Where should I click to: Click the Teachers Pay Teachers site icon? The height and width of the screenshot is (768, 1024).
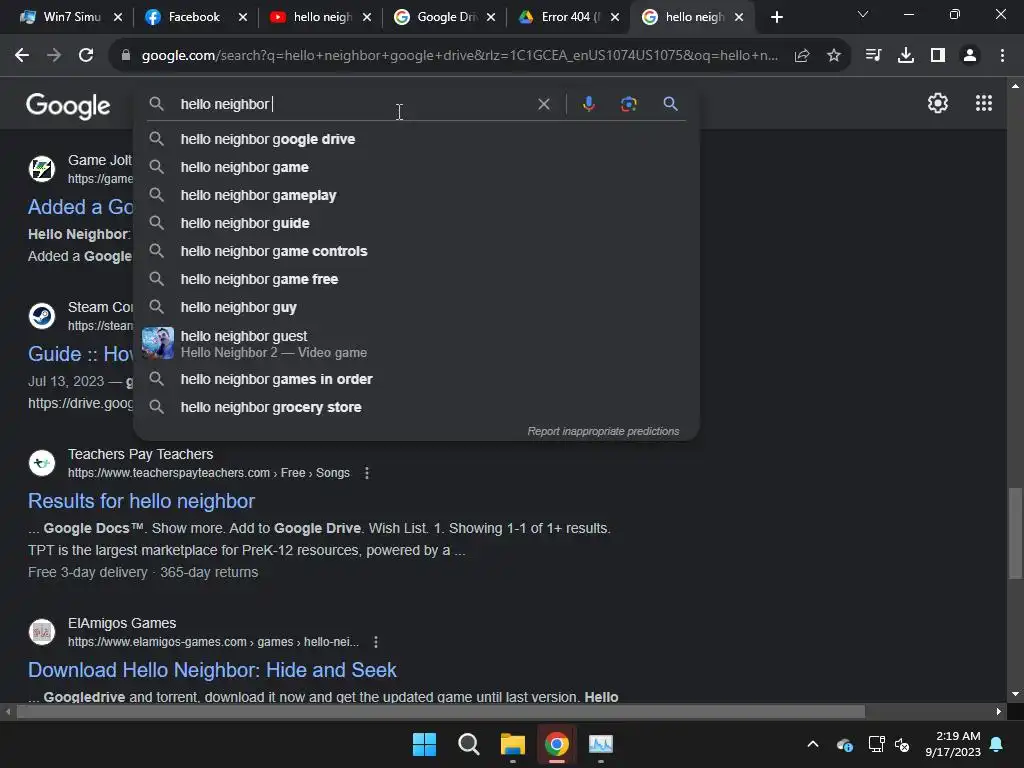coord(42,463)
